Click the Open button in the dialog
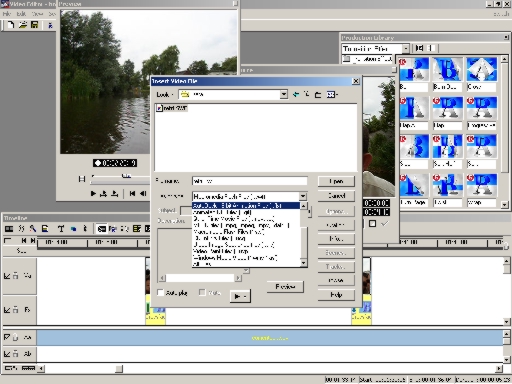 [x=336, y=181]
